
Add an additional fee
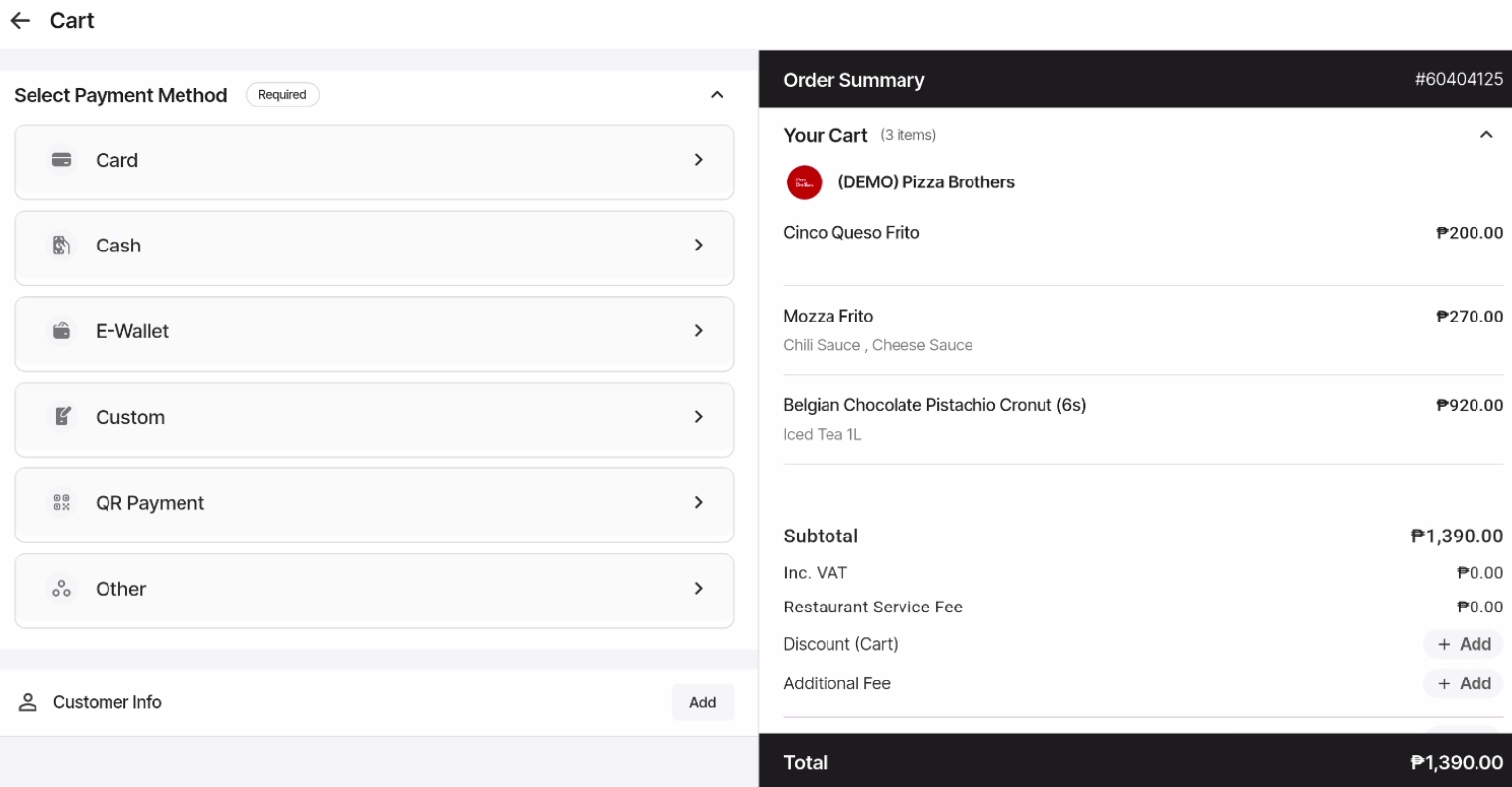tap(1463, 683)
